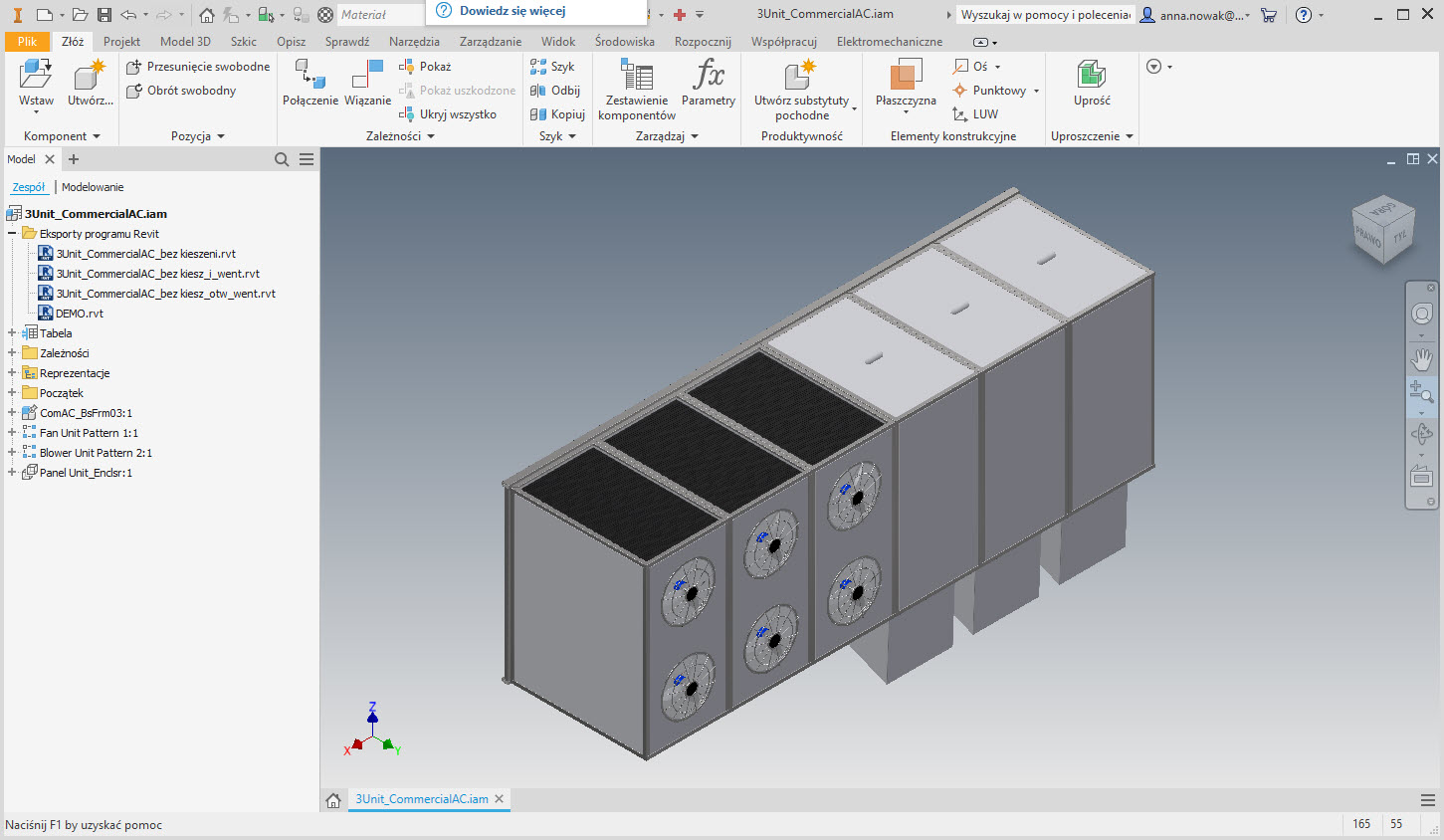Open the Punktowy dropdown arrow
1444x840 pixels.
coord(1036,91)
